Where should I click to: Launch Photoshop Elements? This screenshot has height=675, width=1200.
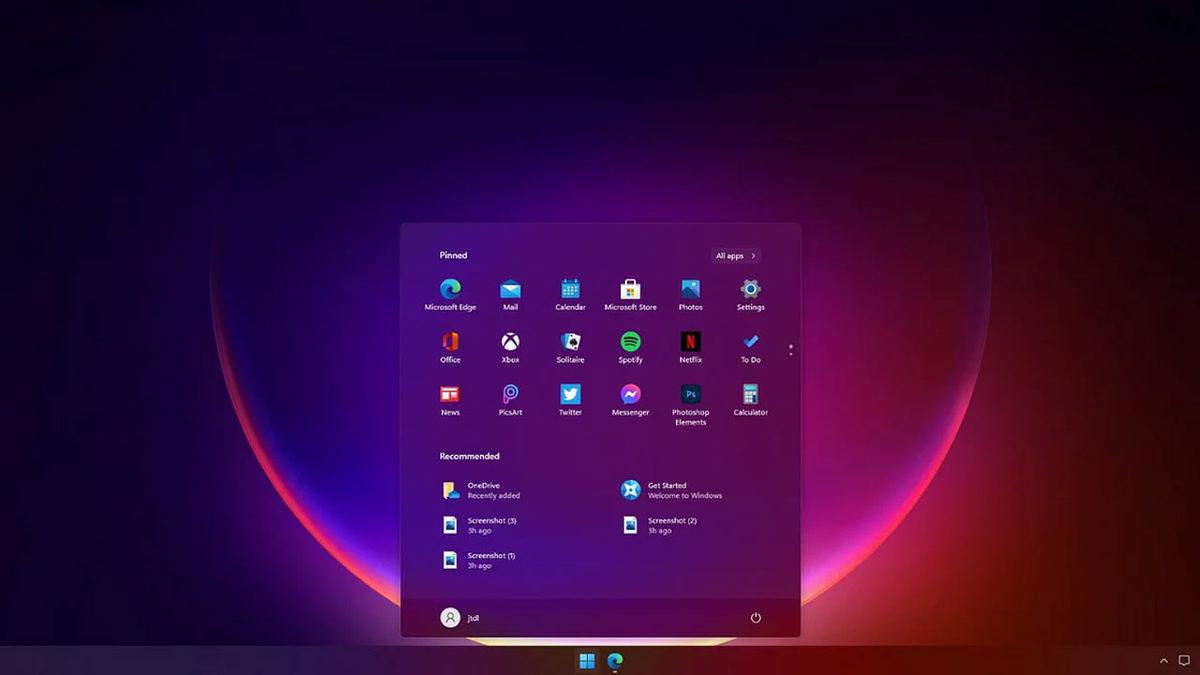click(x=690, y=397)
